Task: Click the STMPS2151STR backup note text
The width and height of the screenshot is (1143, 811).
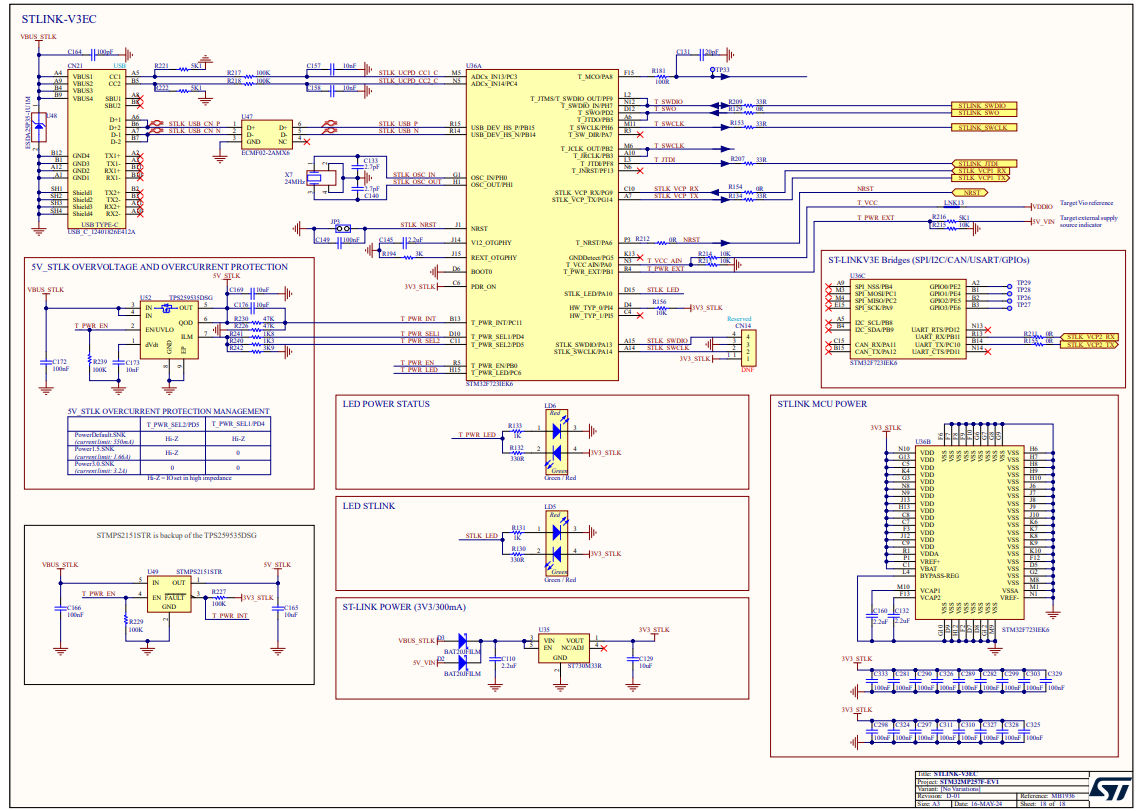Action: 176,535
